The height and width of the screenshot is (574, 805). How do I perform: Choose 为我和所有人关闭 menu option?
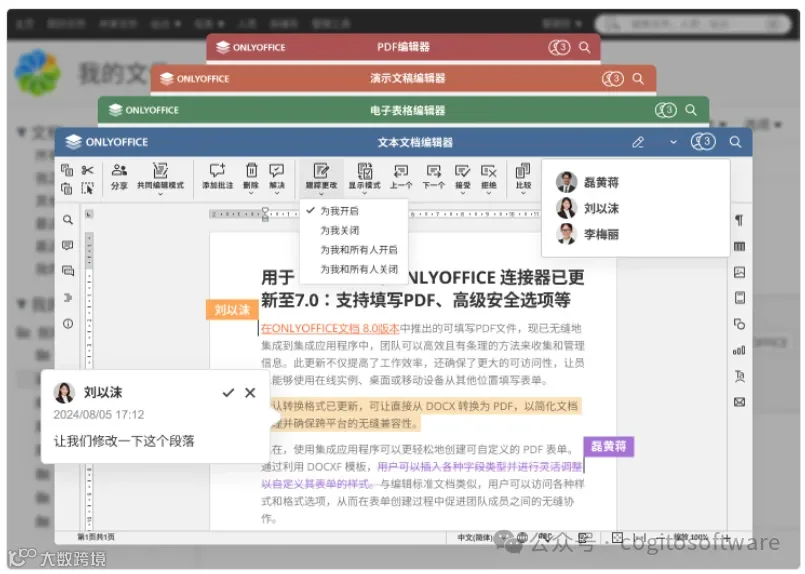point(354,269)
